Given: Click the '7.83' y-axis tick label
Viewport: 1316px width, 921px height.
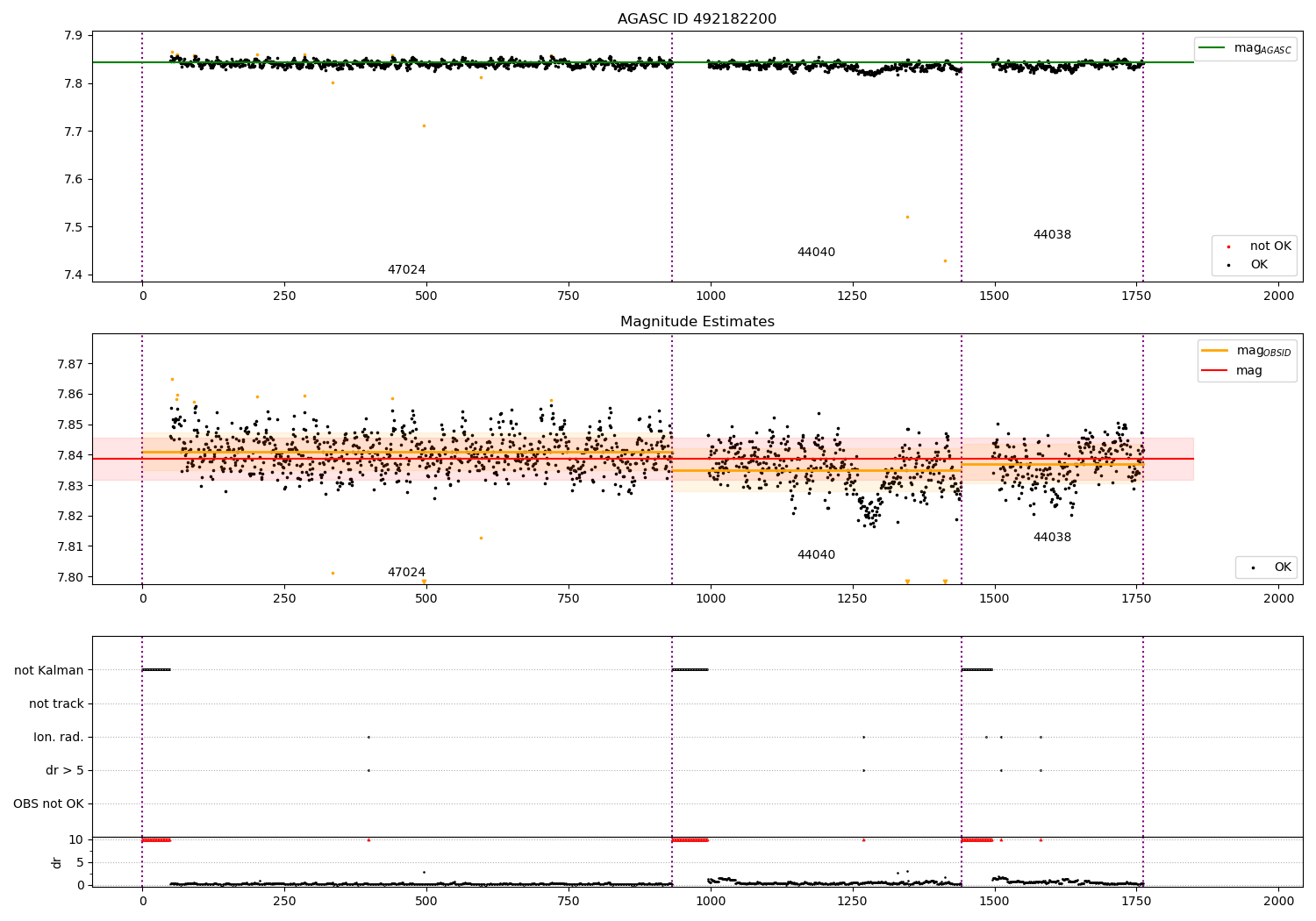Looking at the screenshot, I should (70, 486).
